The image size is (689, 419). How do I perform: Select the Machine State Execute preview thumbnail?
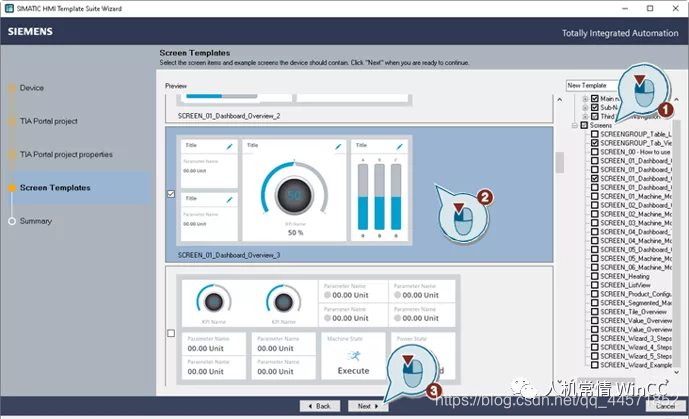(318, 329)
